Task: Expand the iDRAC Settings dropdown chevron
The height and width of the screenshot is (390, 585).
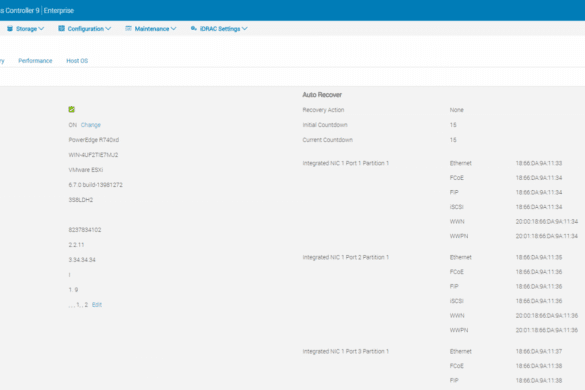Action: pos(245,29)
